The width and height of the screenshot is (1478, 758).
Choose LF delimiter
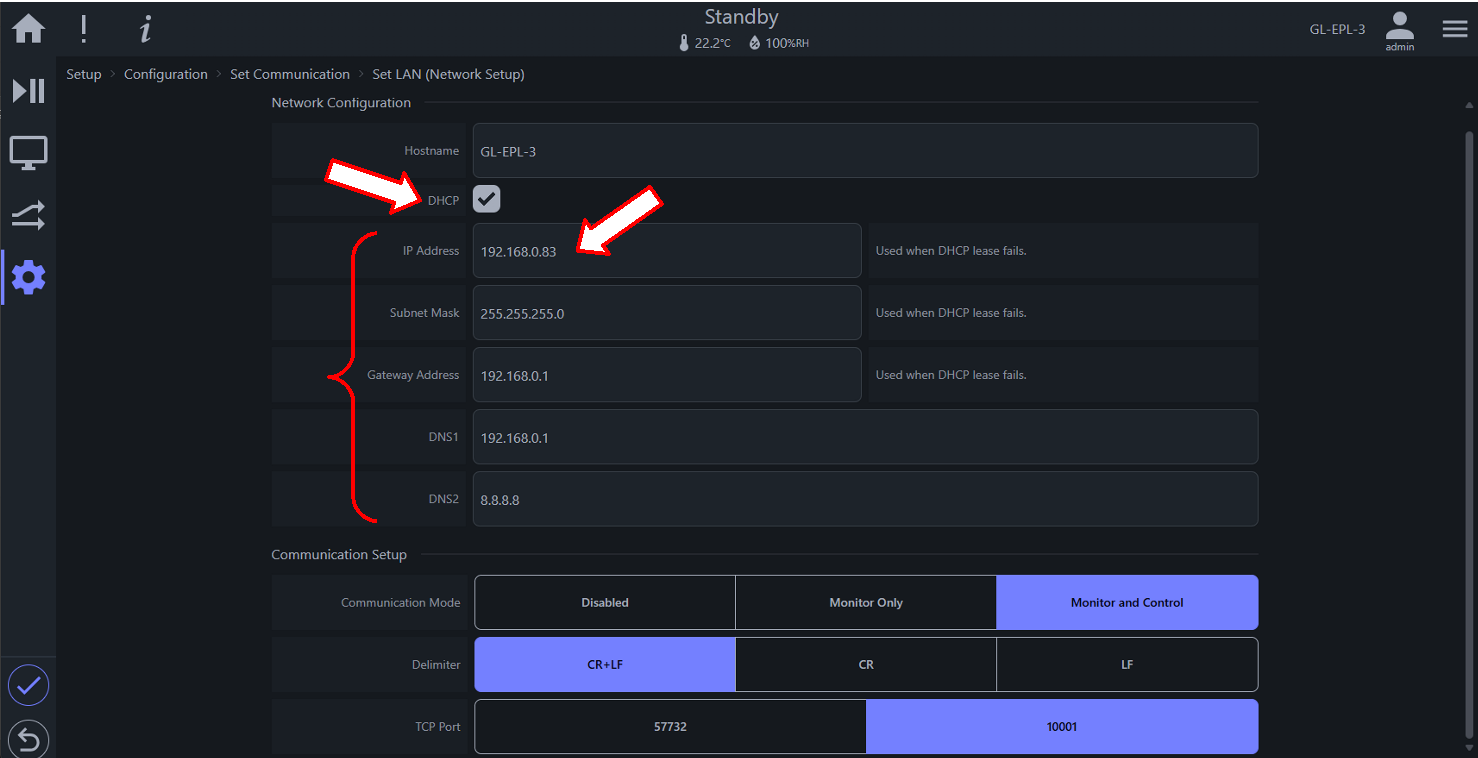1127,664
